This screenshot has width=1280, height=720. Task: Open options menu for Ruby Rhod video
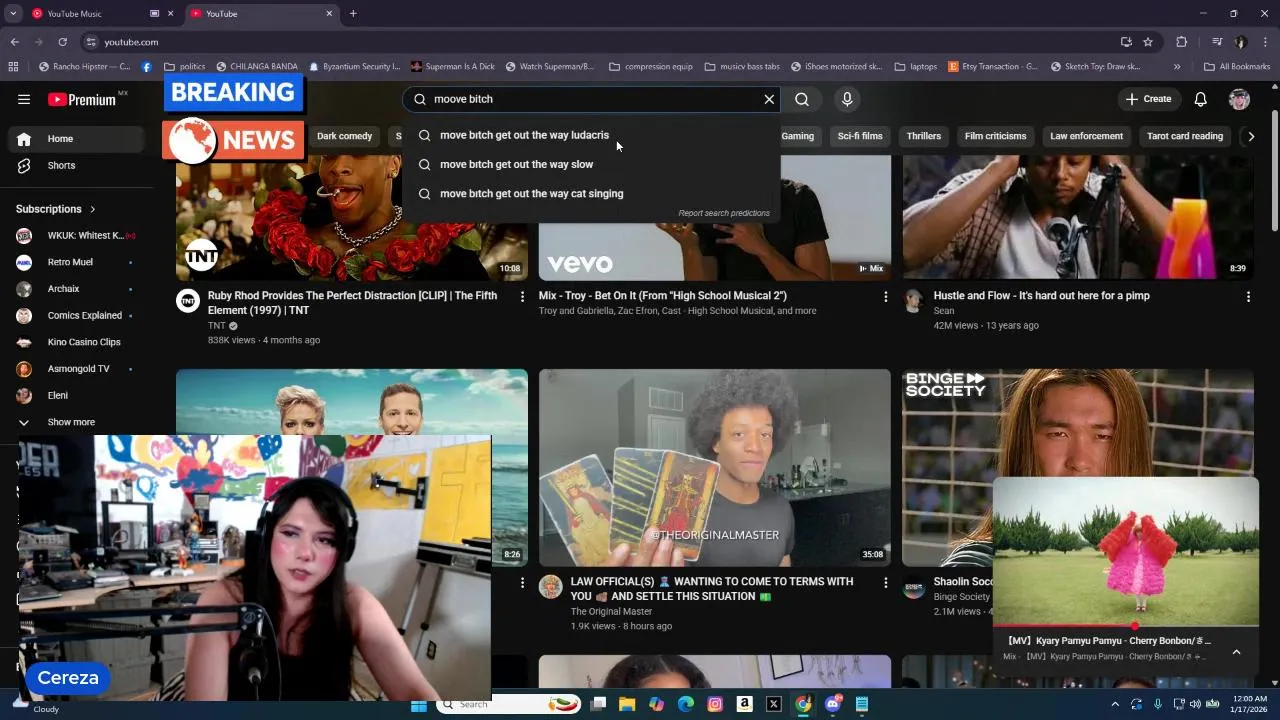coord(521,297)
